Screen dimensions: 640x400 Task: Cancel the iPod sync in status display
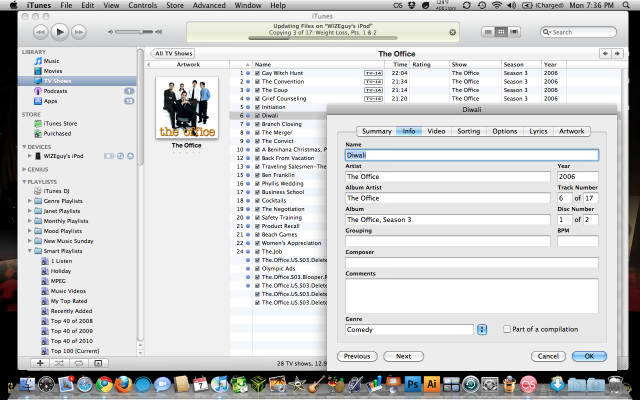(x=452, y=32)
